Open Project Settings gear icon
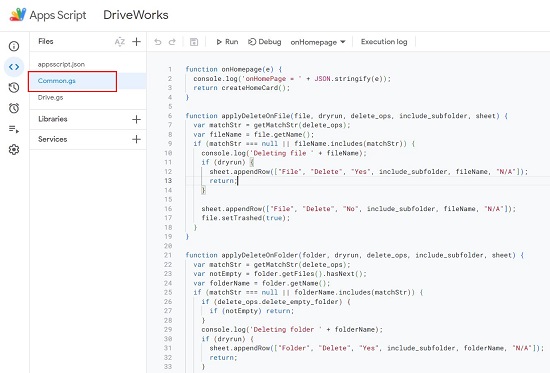This screenshot has height=373, width=550. pyautogui.click(x=14, y=149)
